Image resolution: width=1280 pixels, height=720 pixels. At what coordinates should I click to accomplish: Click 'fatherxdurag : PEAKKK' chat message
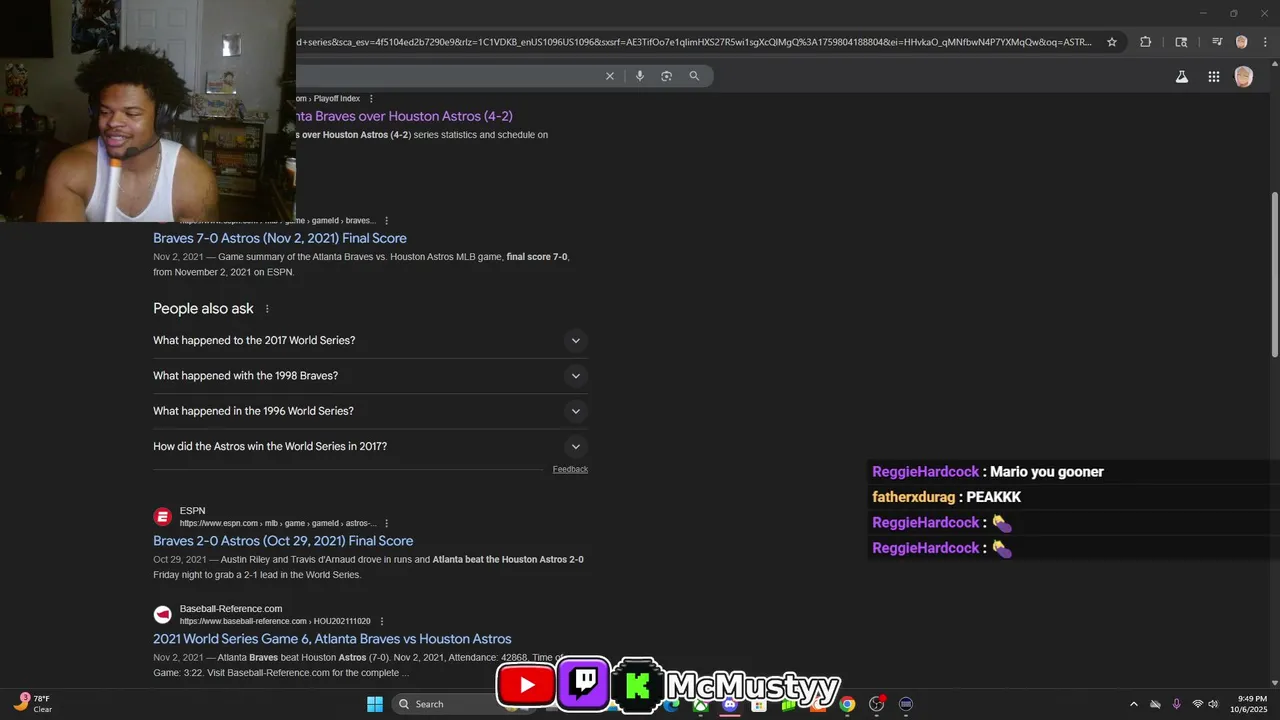[x=947, y=497]
